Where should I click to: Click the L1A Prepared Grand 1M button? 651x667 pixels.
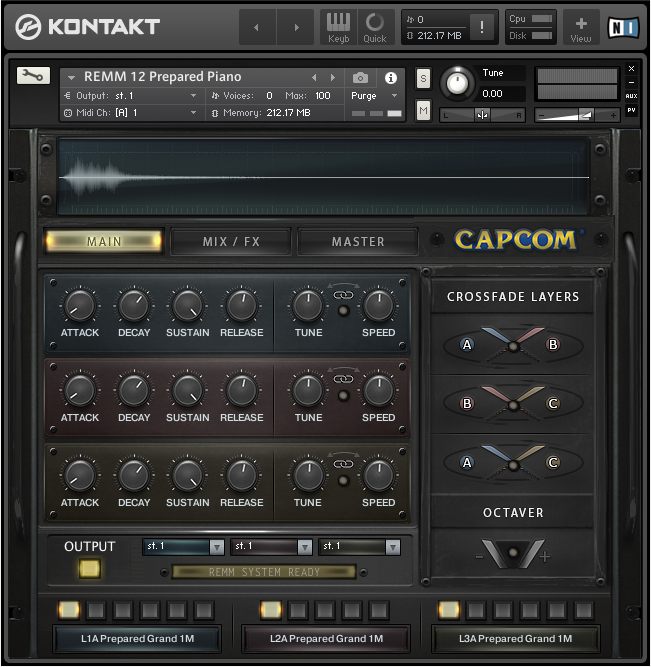137,638
